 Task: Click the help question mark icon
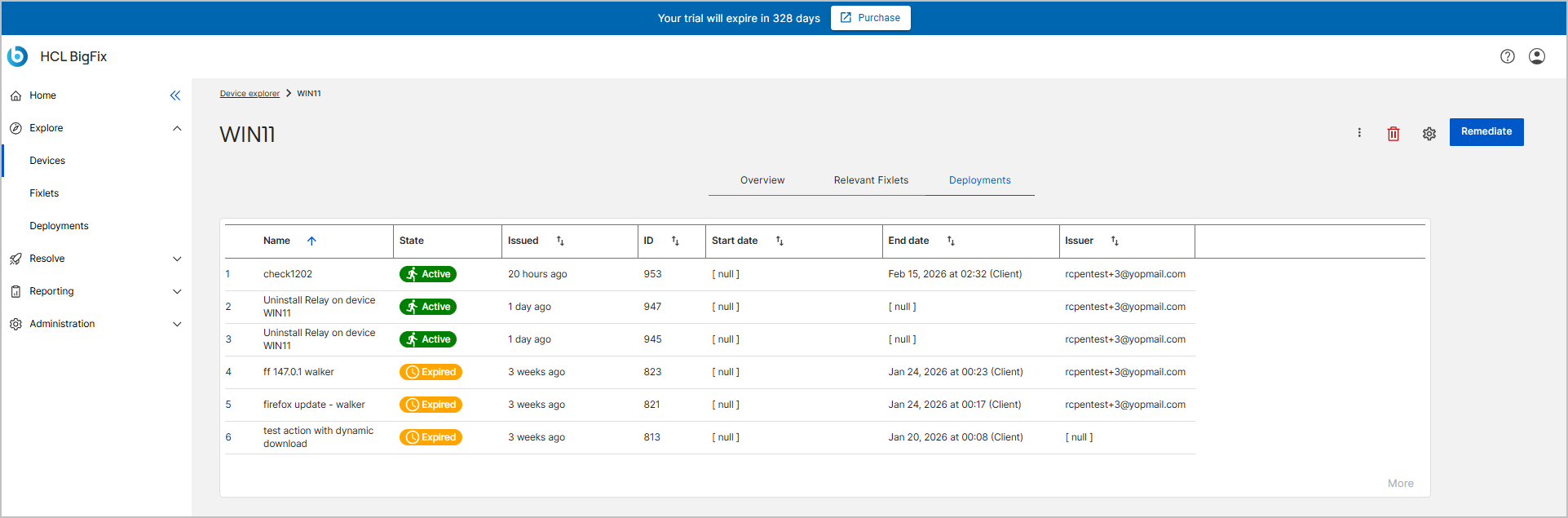(x=1508, y=56)
